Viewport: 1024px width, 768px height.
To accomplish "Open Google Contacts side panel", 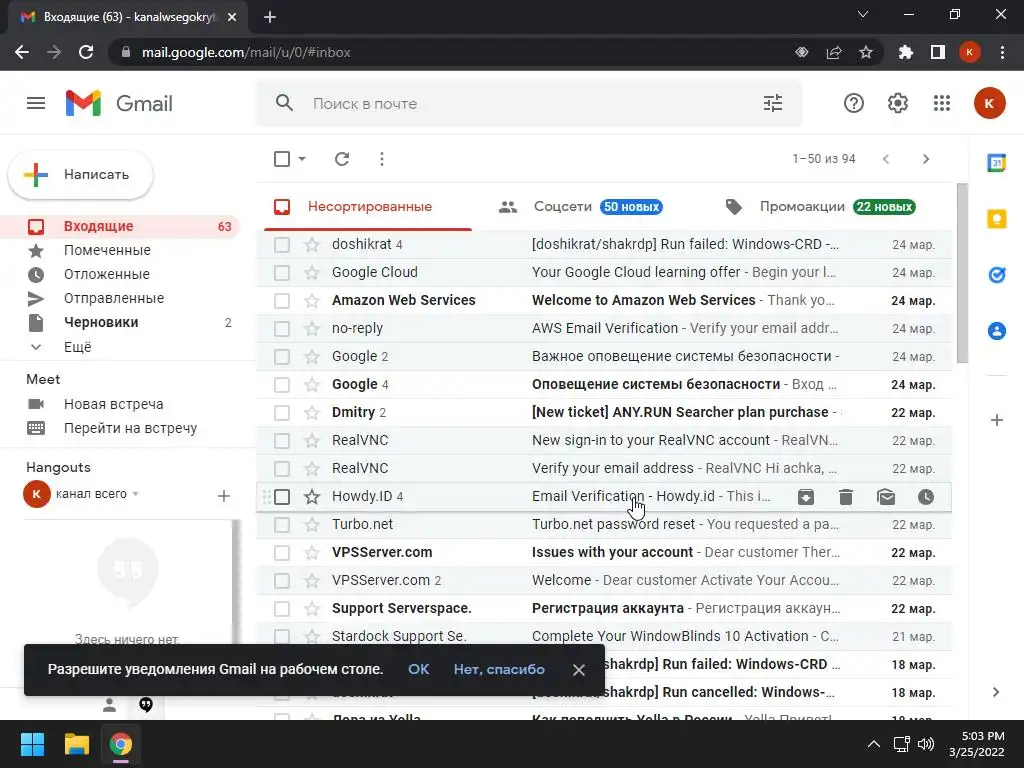I will point(997,331).
